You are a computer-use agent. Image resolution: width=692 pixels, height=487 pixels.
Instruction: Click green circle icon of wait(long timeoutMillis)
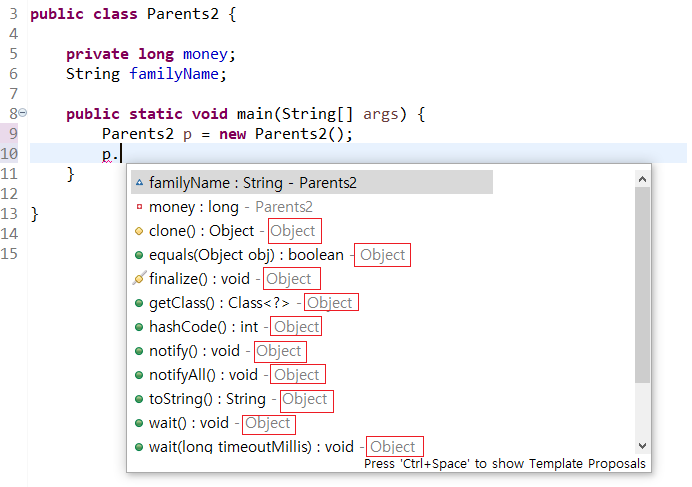click(x=139, y=447)
